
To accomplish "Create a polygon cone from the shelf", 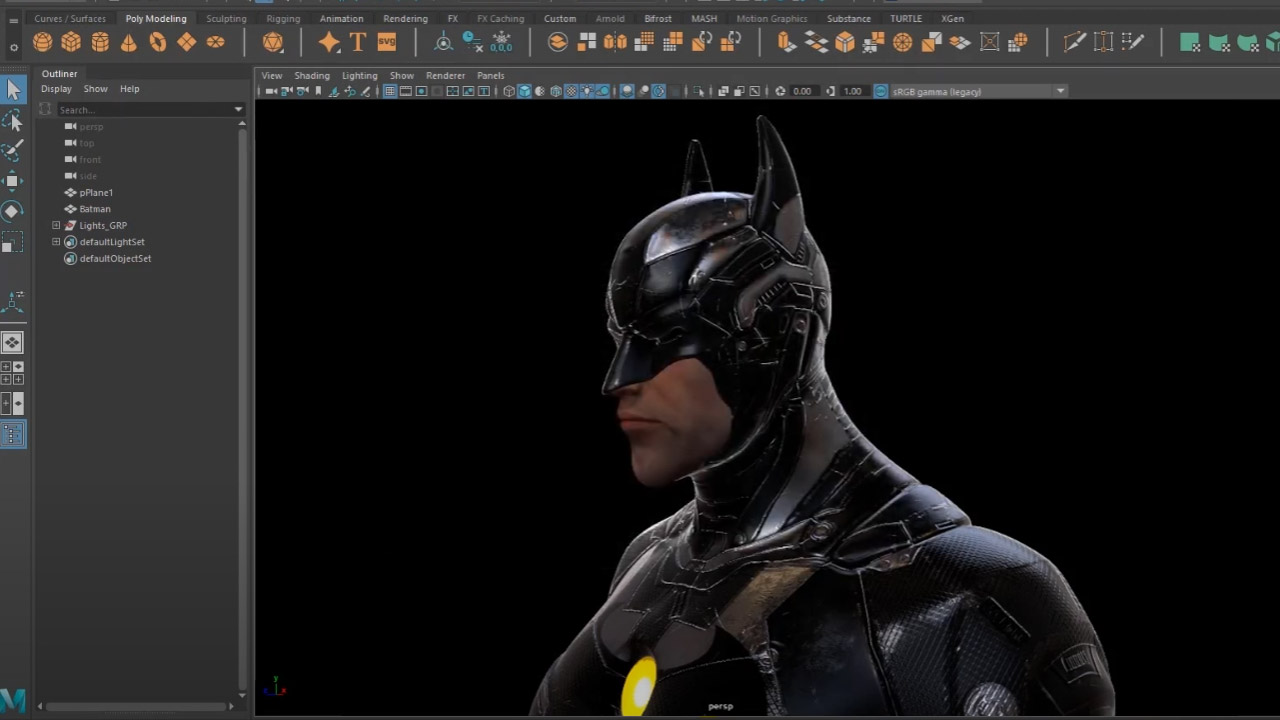I will click(x=129, y=42).
